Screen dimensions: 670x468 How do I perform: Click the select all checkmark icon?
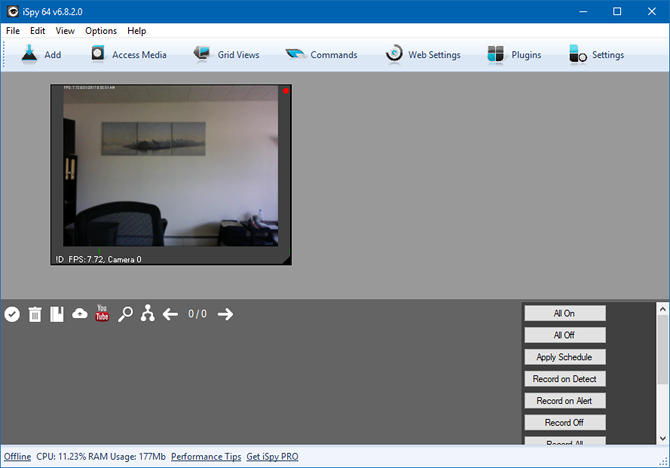[12, 314]
